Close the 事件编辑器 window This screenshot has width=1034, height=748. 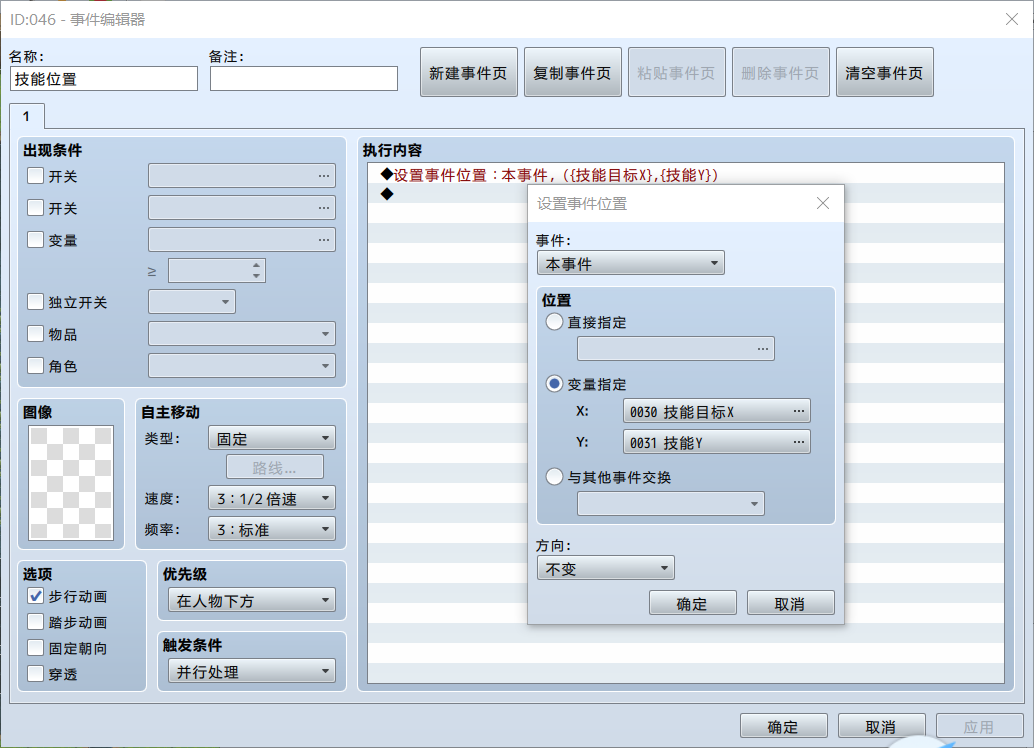[x=1012, y=19]
